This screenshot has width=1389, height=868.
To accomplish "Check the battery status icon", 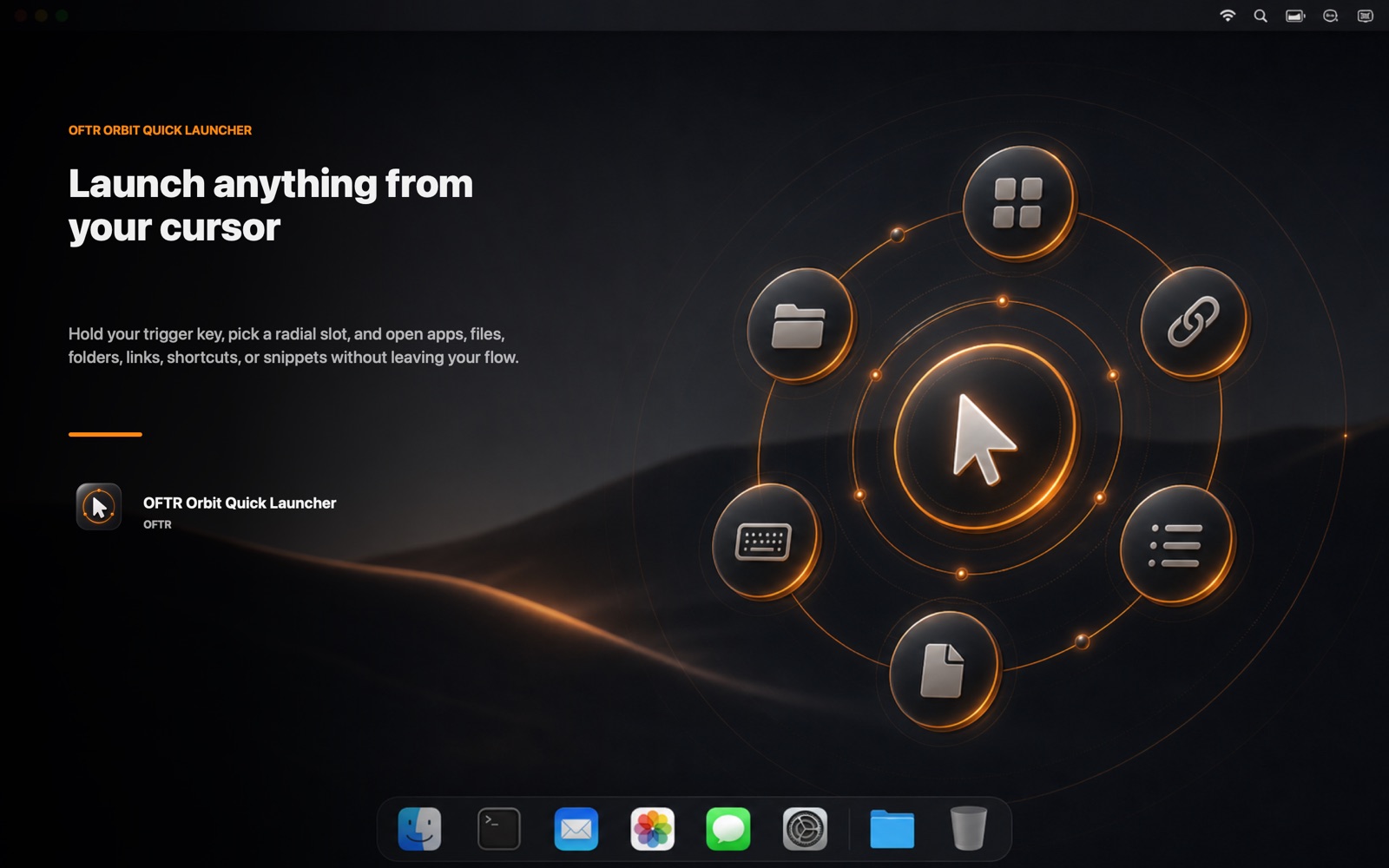I will coord(1295,16).
